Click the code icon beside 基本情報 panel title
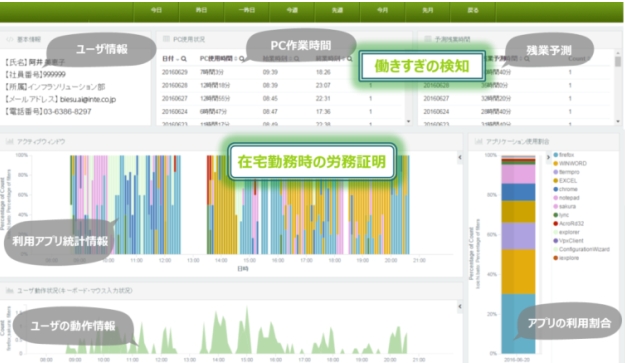The width and height of the screenshot is (625, 363). point(10,39)
